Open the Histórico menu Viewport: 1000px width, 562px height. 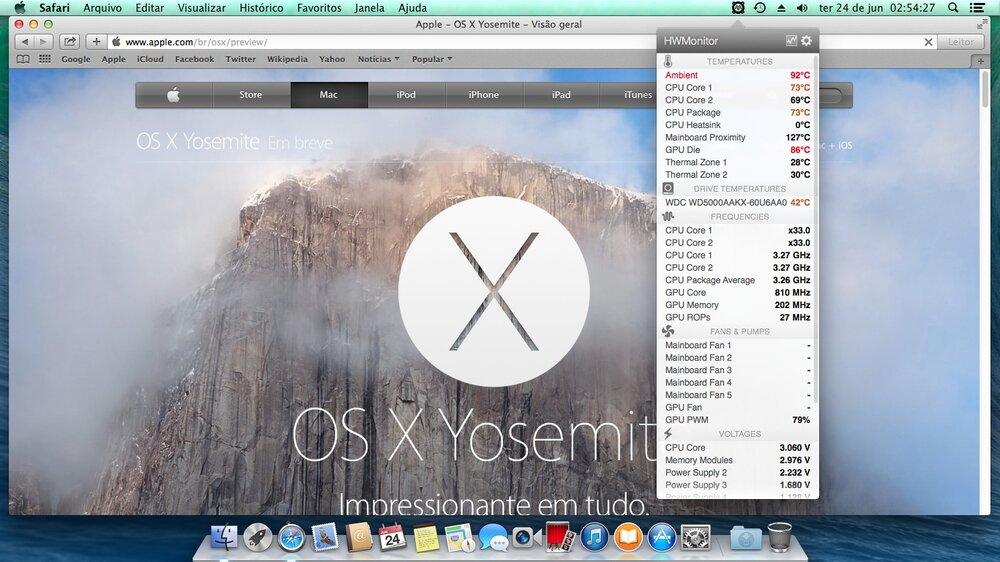pos(261,8)
